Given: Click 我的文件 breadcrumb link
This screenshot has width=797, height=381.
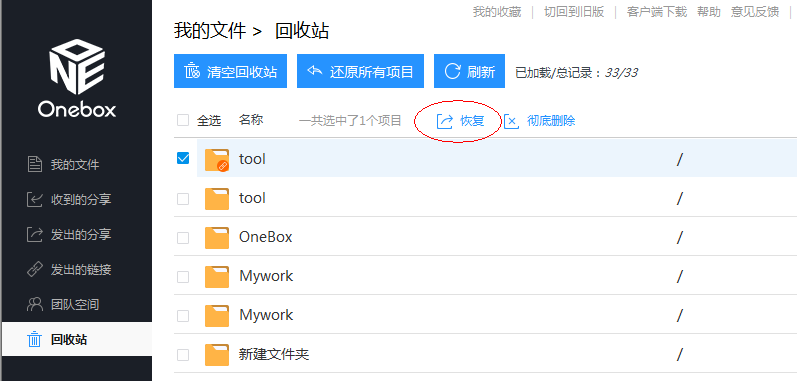Looking at the screenshot, I should coord(210,31).
